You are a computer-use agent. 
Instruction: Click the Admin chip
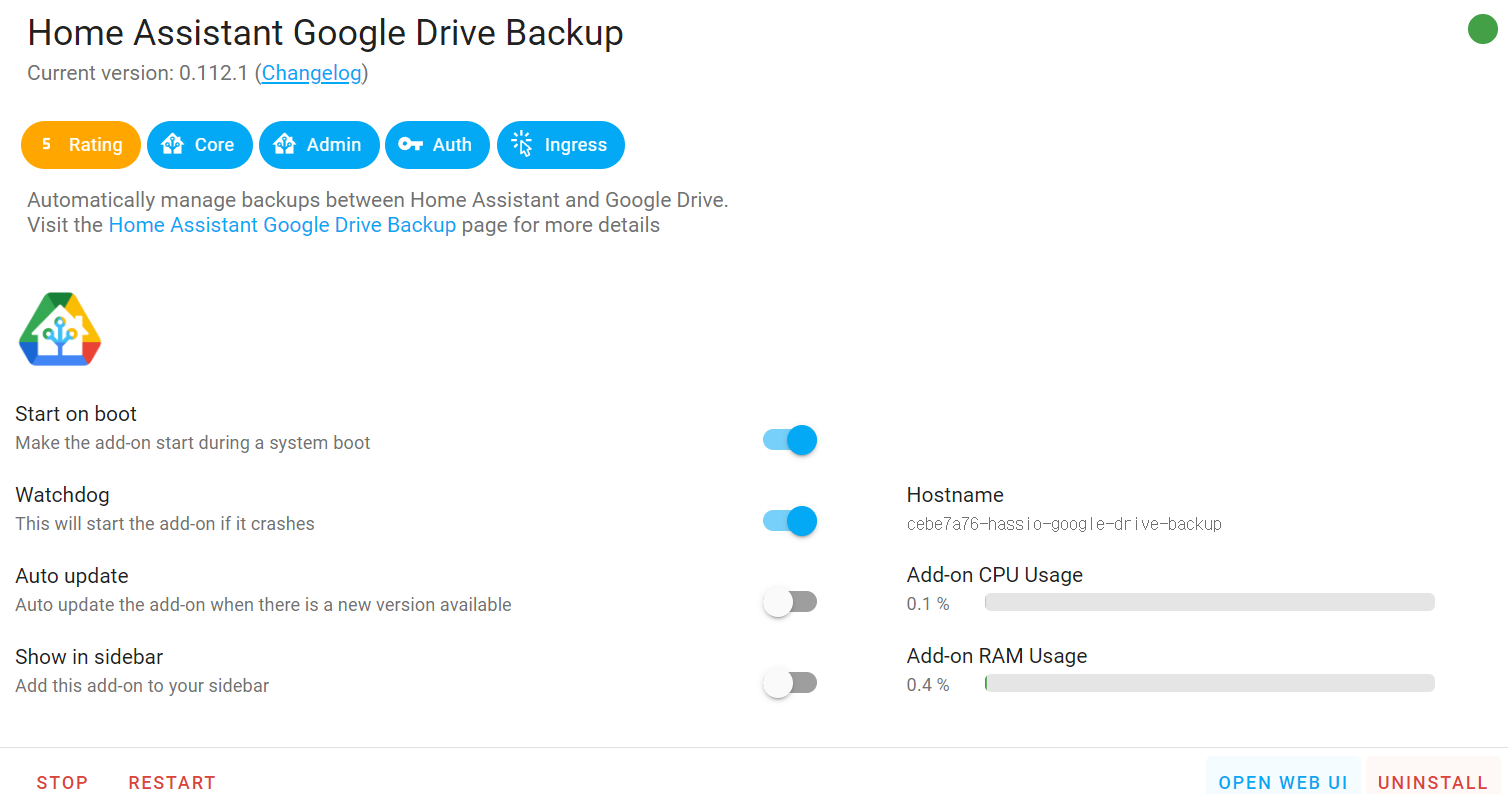tap(319, 145)
